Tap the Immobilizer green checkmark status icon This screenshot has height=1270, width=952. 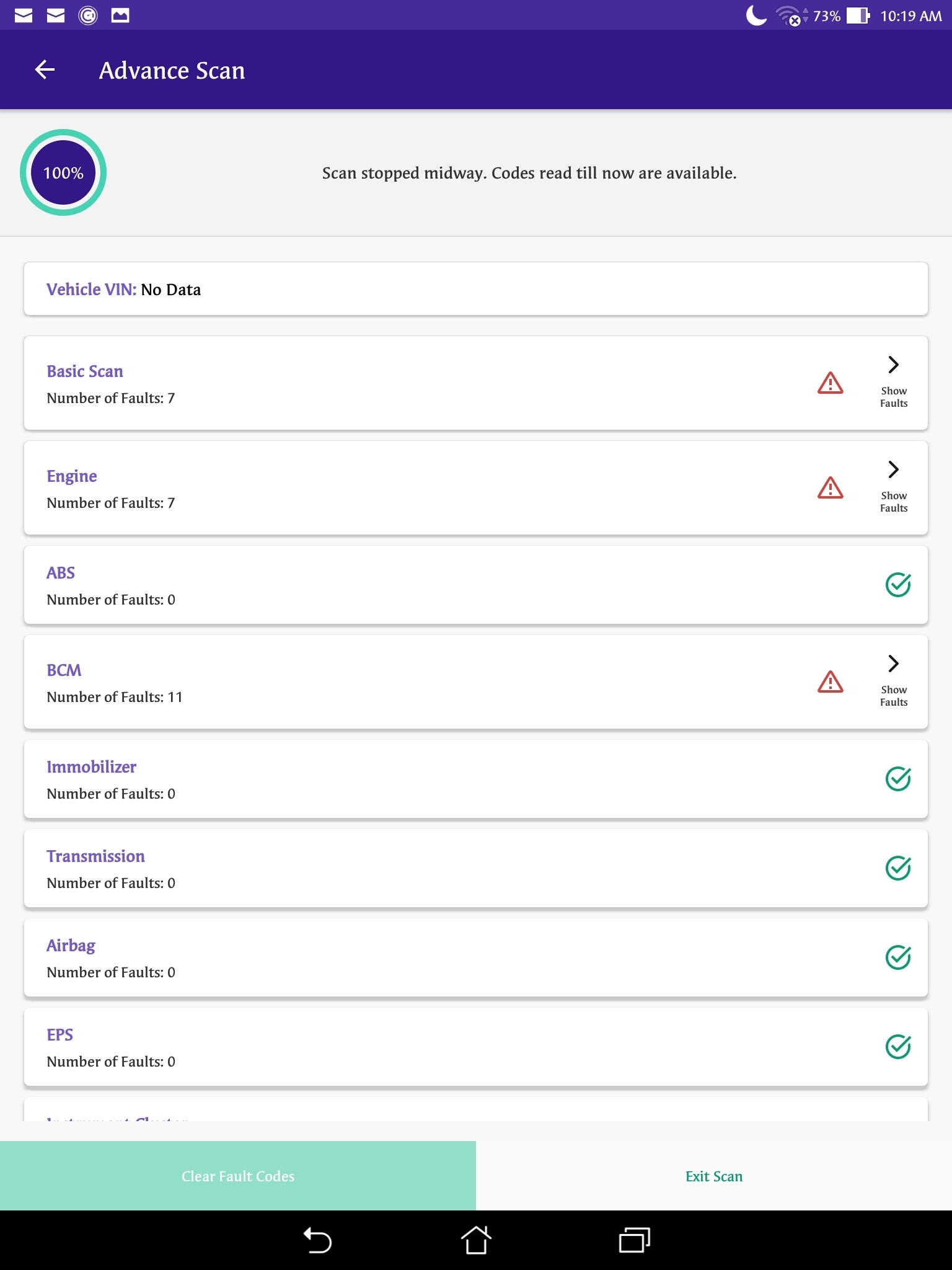897,779
